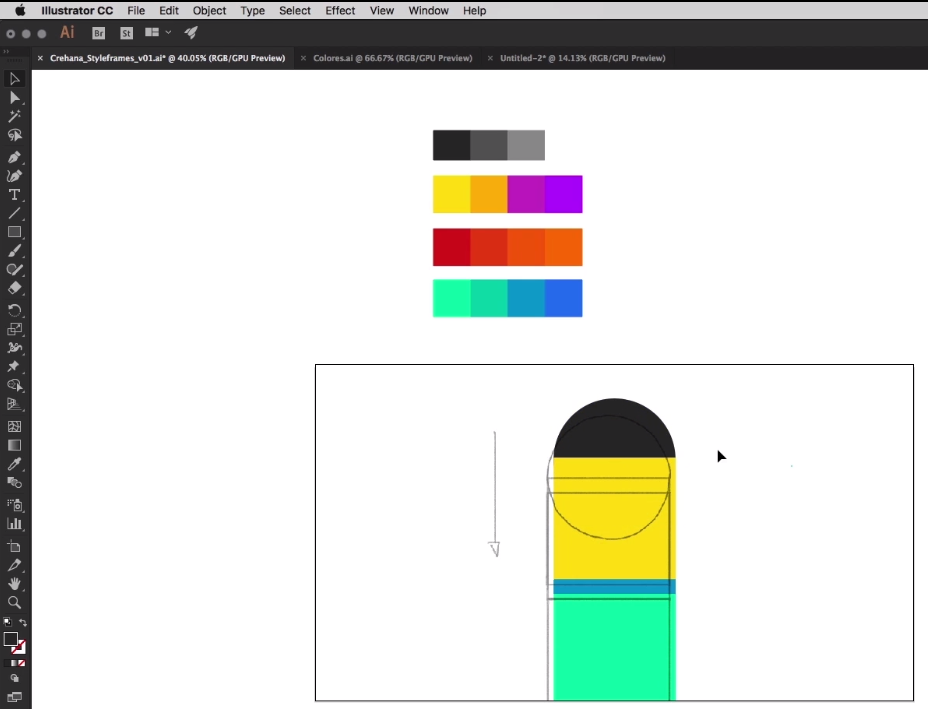The height and width of the screenshot is (709, 928).
Task: Select the Rectangle tool
Action: point(14,233)
